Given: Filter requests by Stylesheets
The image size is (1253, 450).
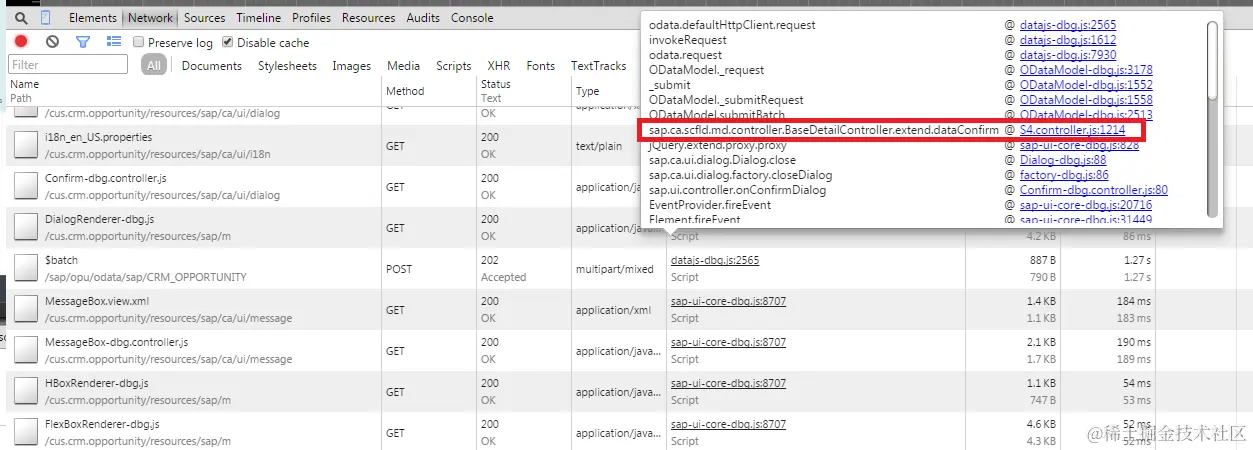Looking at the screenshot, I should pos(287,66).
